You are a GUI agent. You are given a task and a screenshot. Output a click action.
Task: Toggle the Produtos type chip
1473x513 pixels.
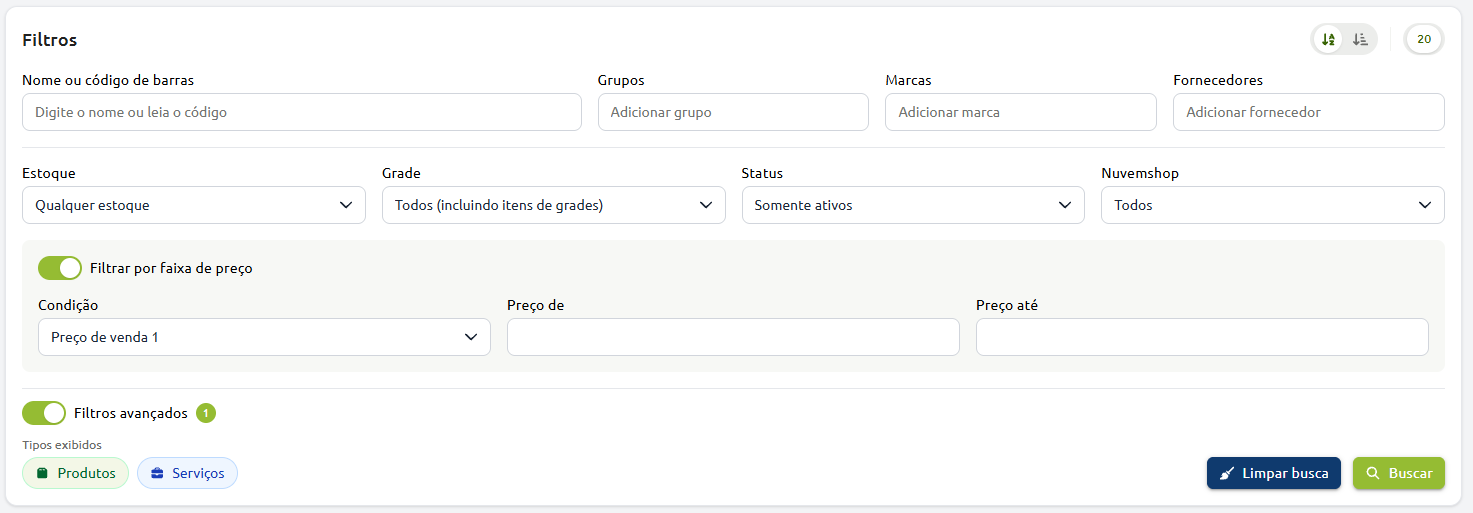click(x=76, y=473)
